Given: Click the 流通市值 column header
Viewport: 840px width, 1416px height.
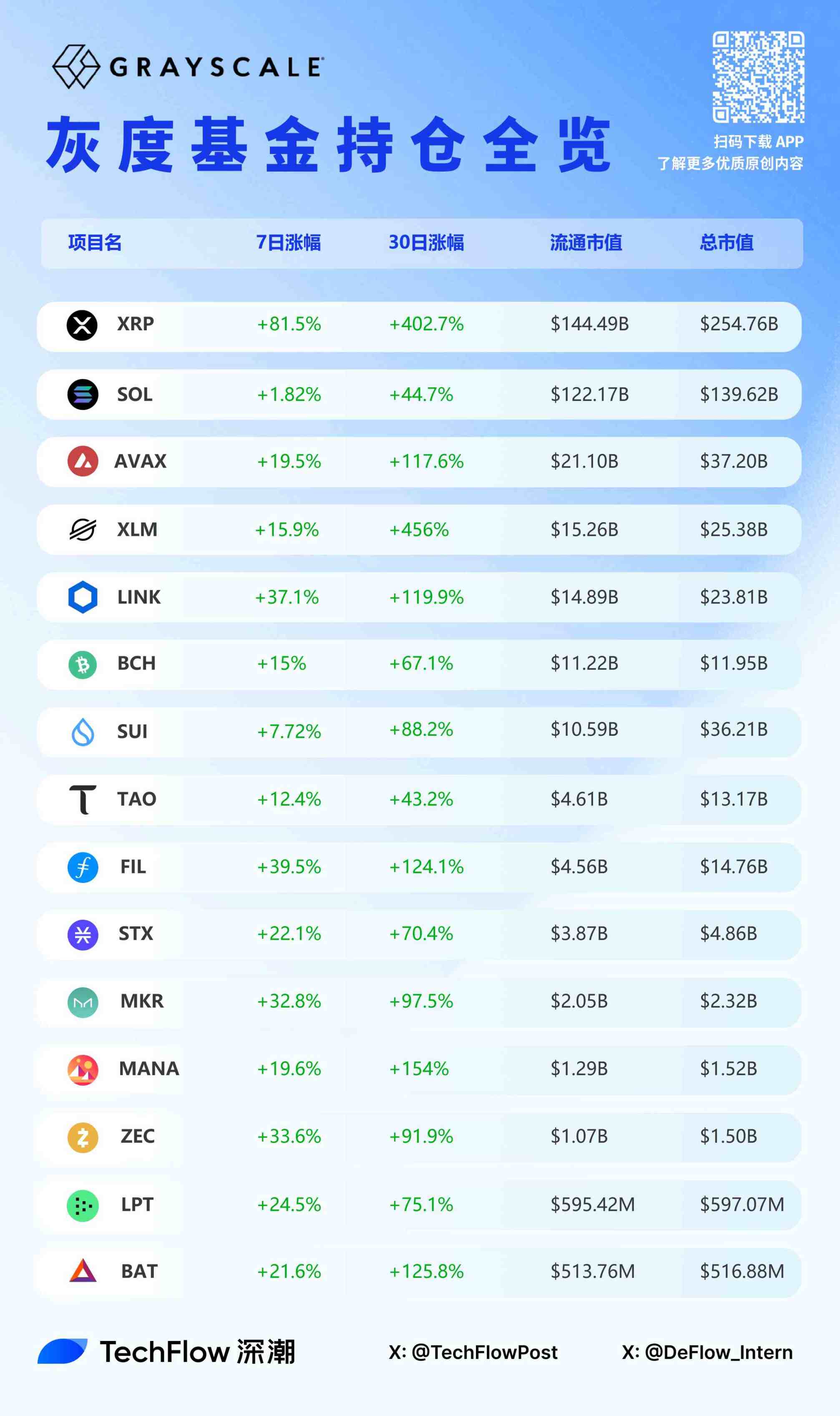Looking at the screenshot, I should tap(586, 243).
